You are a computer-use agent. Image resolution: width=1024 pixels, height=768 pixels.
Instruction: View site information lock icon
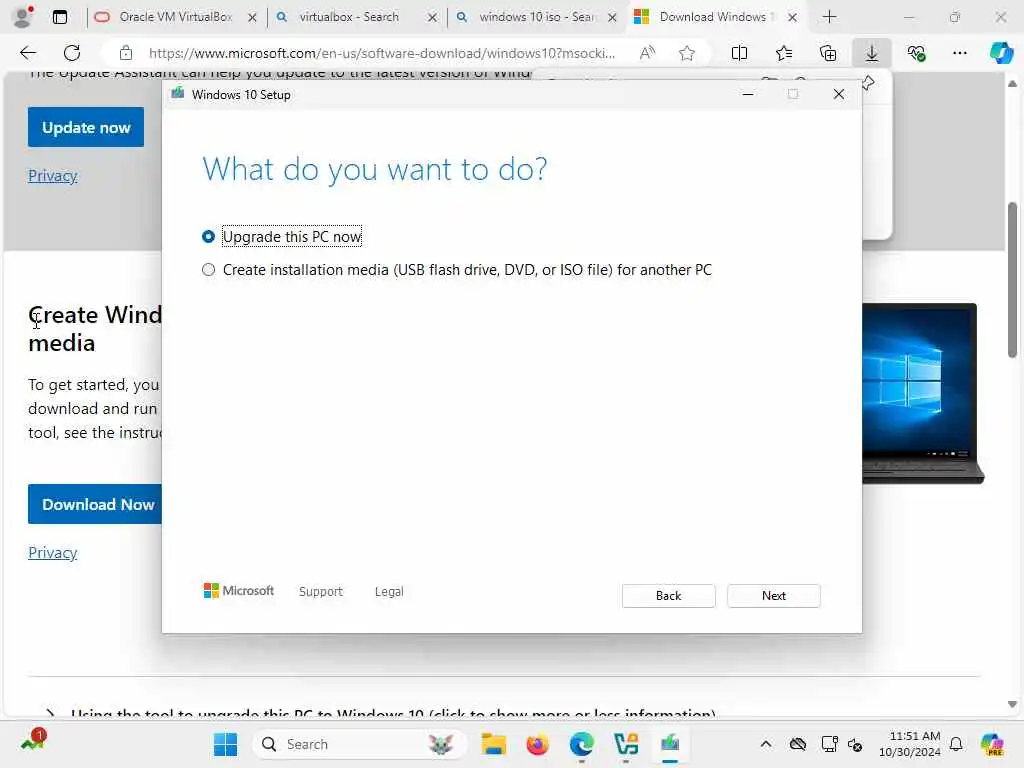(125, 53)
